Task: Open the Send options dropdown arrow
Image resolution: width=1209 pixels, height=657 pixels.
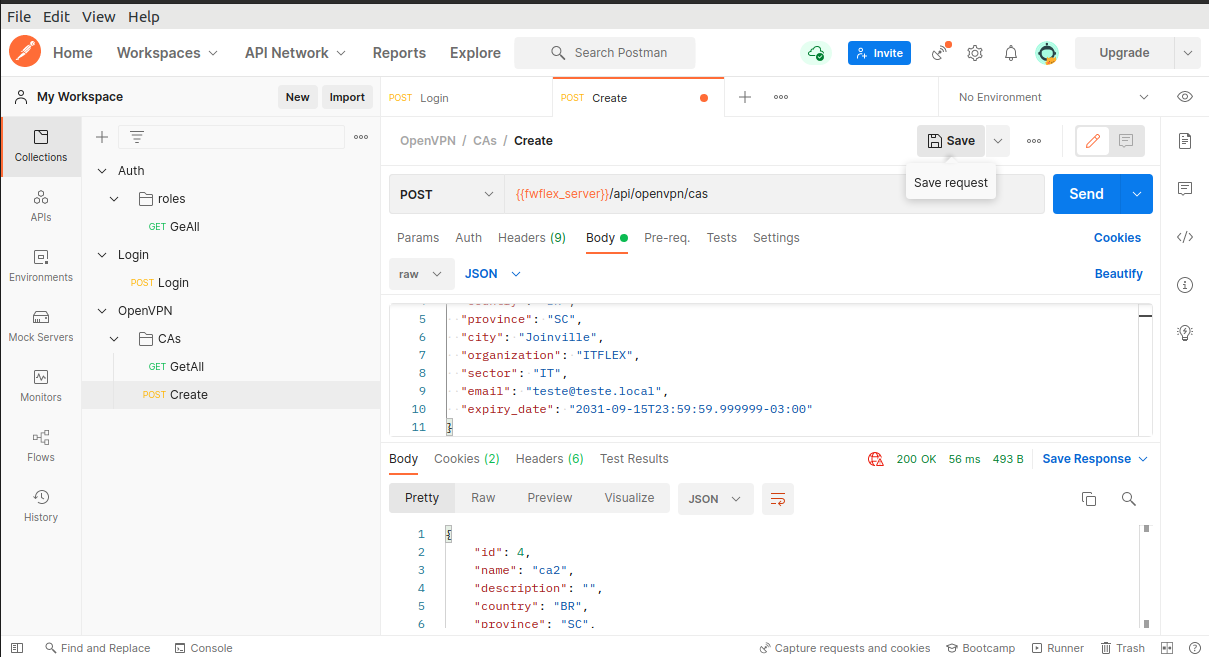Action: click(1137, 194)
